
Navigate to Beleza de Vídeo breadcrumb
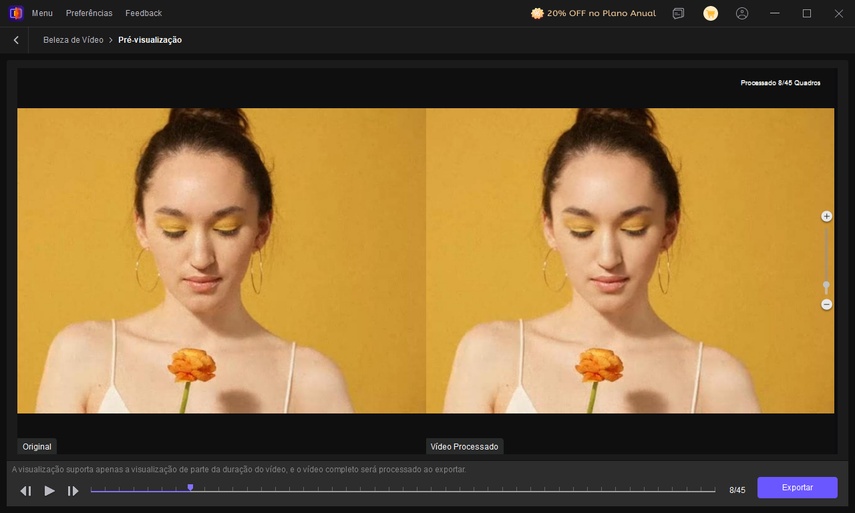click(x=73, y=40)
